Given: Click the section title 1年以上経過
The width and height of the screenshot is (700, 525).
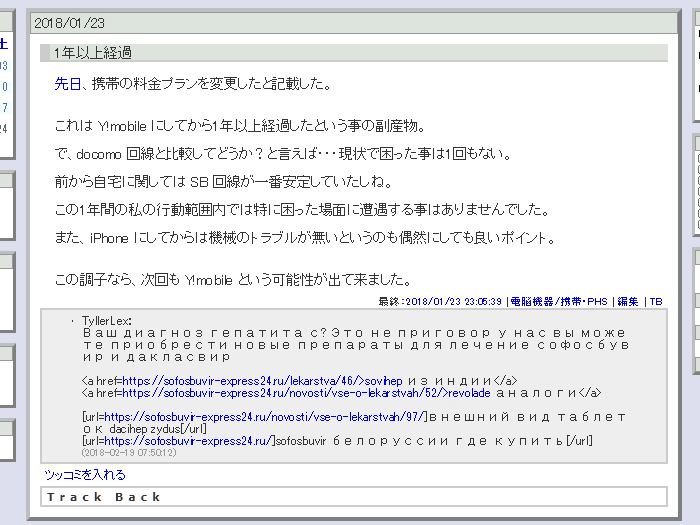Looking at the screenshot, I should pos(92,53).
